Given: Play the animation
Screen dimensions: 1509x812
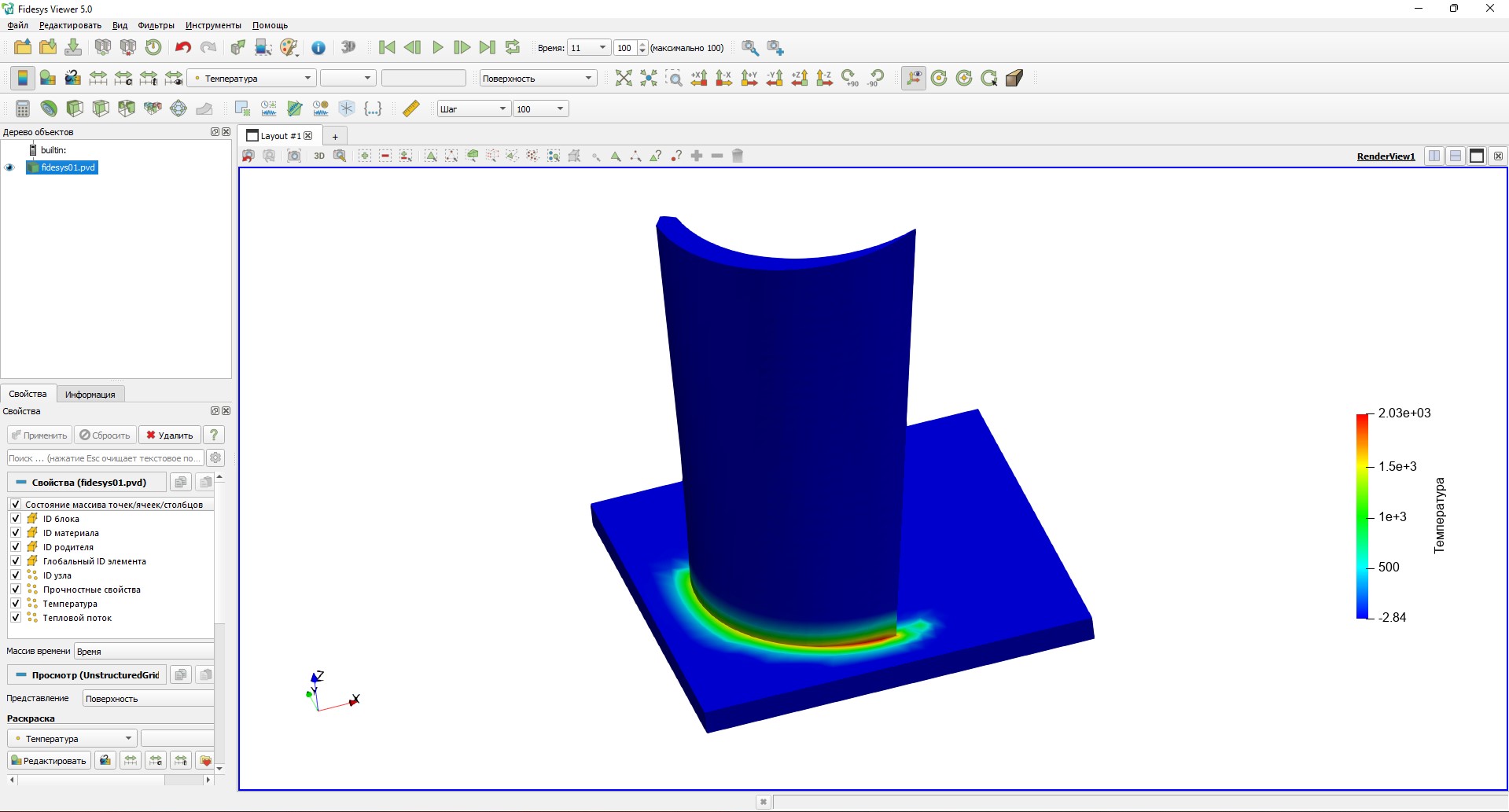Looking at the screenshot, I should [438, 47].
